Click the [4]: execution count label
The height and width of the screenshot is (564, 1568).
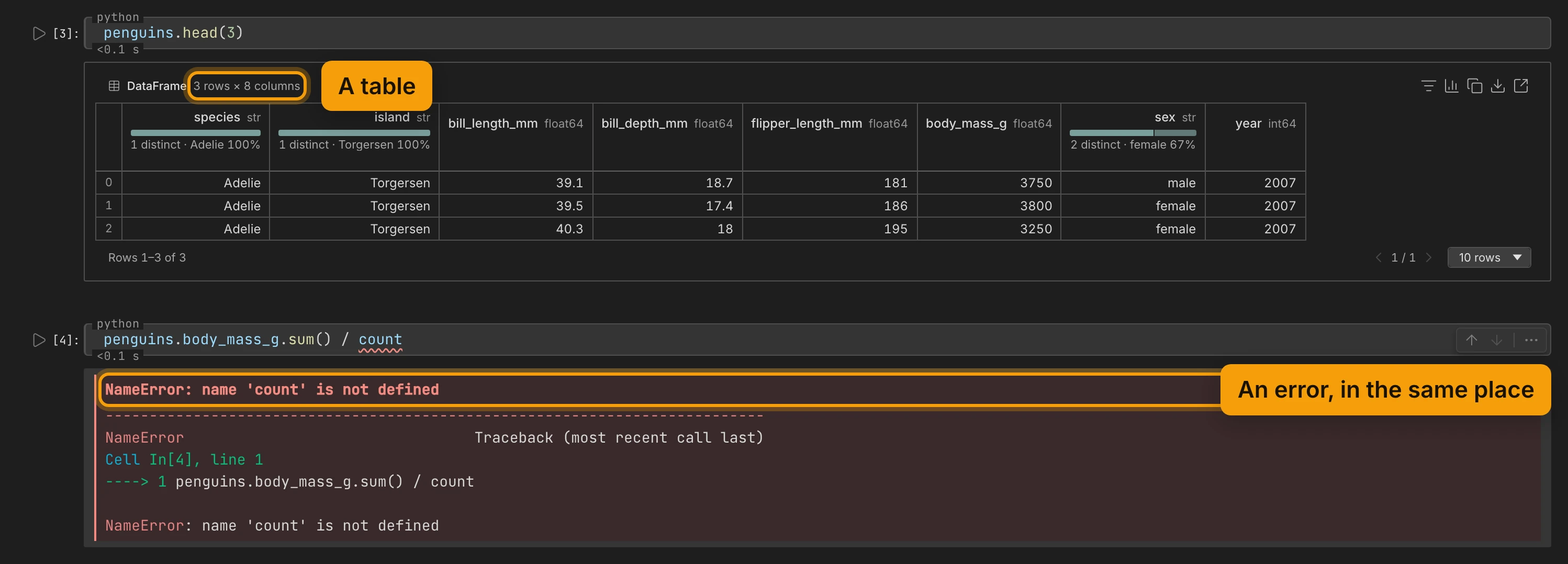click(66, 340)
